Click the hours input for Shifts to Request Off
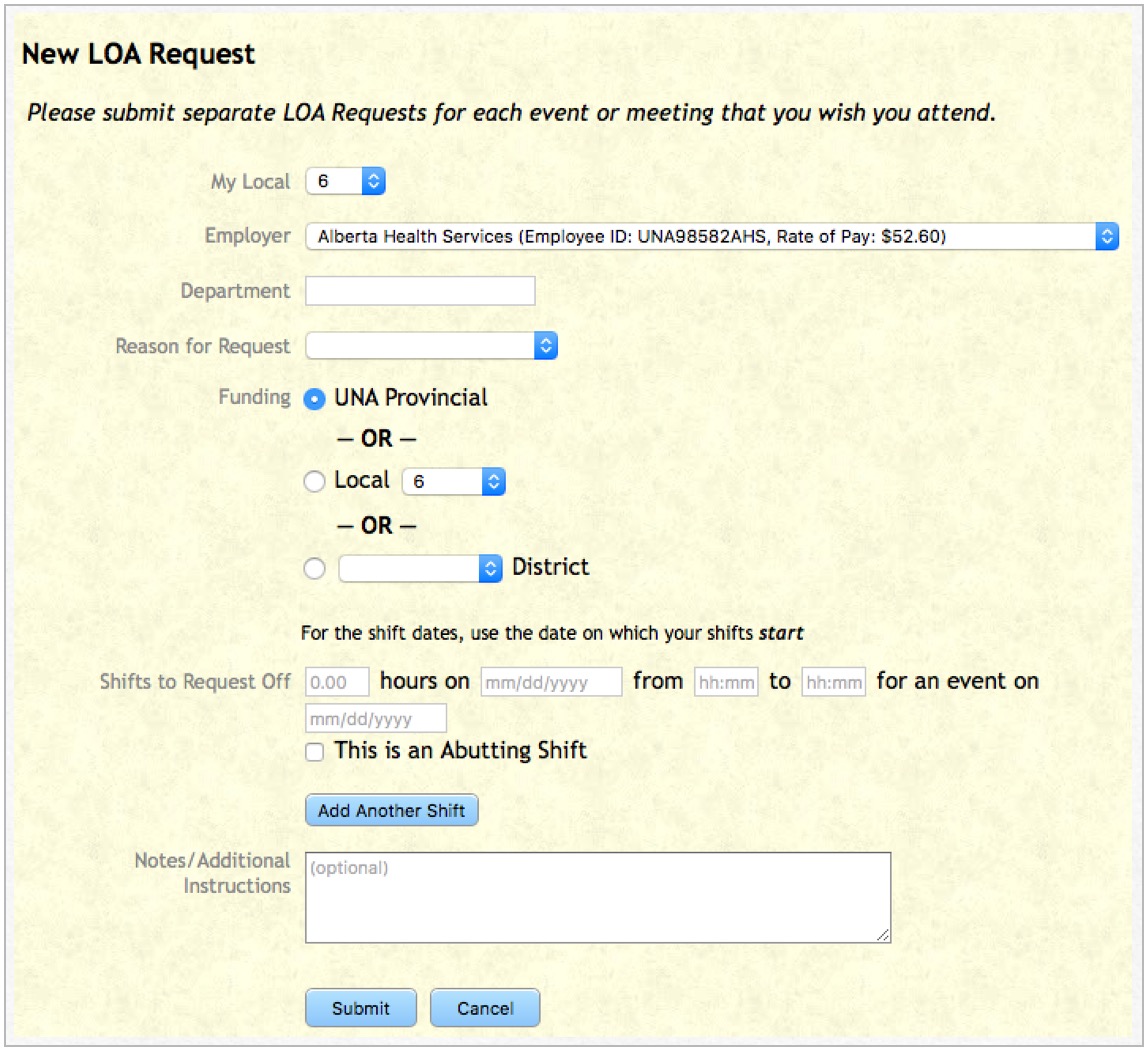The height and width of the screenshot is (1052, 1148). (335, 682)
